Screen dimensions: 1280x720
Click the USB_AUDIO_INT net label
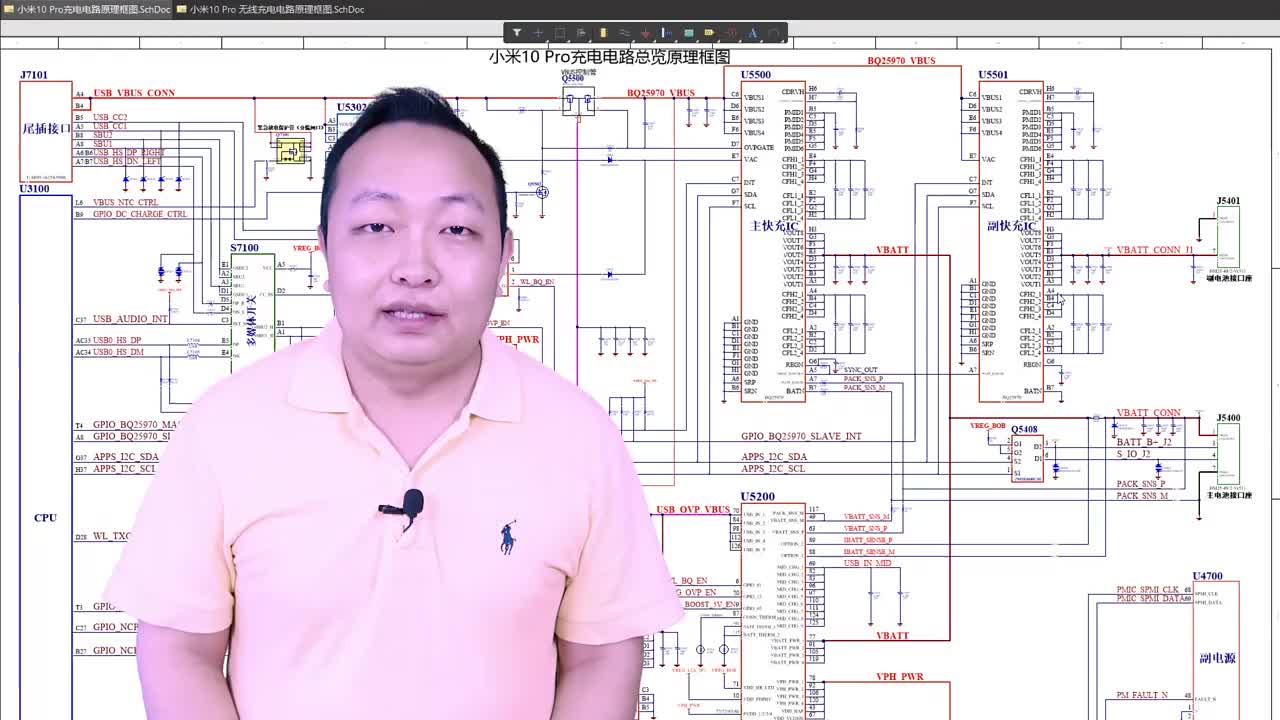pyautogui.click(x=130, y=319)
